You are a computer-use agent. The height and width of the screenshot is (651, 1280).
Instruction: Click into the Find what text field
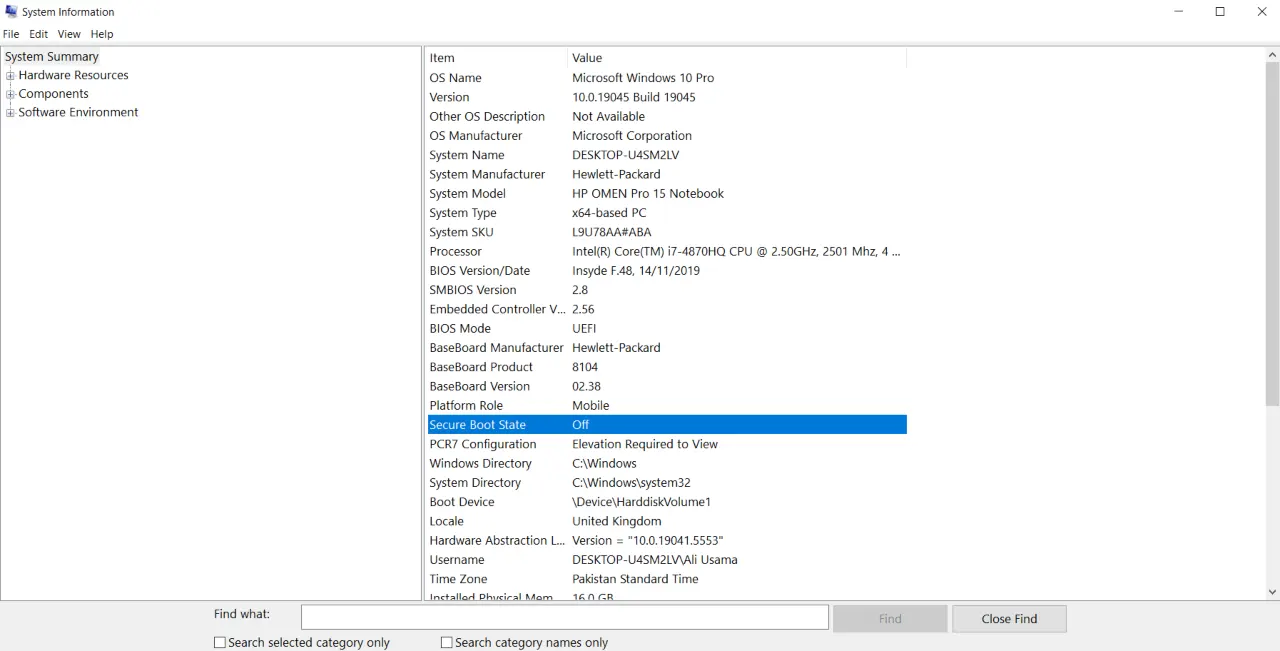coord(564,618)
